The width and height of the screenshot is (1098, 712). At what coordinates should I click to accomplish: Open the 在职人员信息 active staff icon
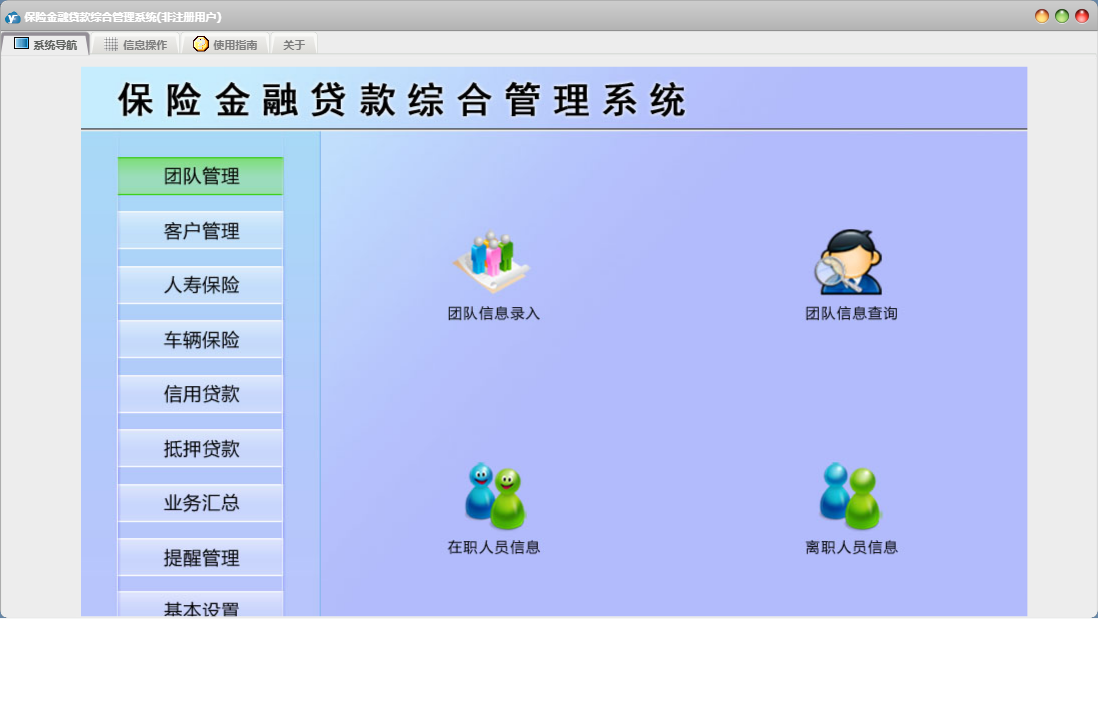tap(495, 496)
